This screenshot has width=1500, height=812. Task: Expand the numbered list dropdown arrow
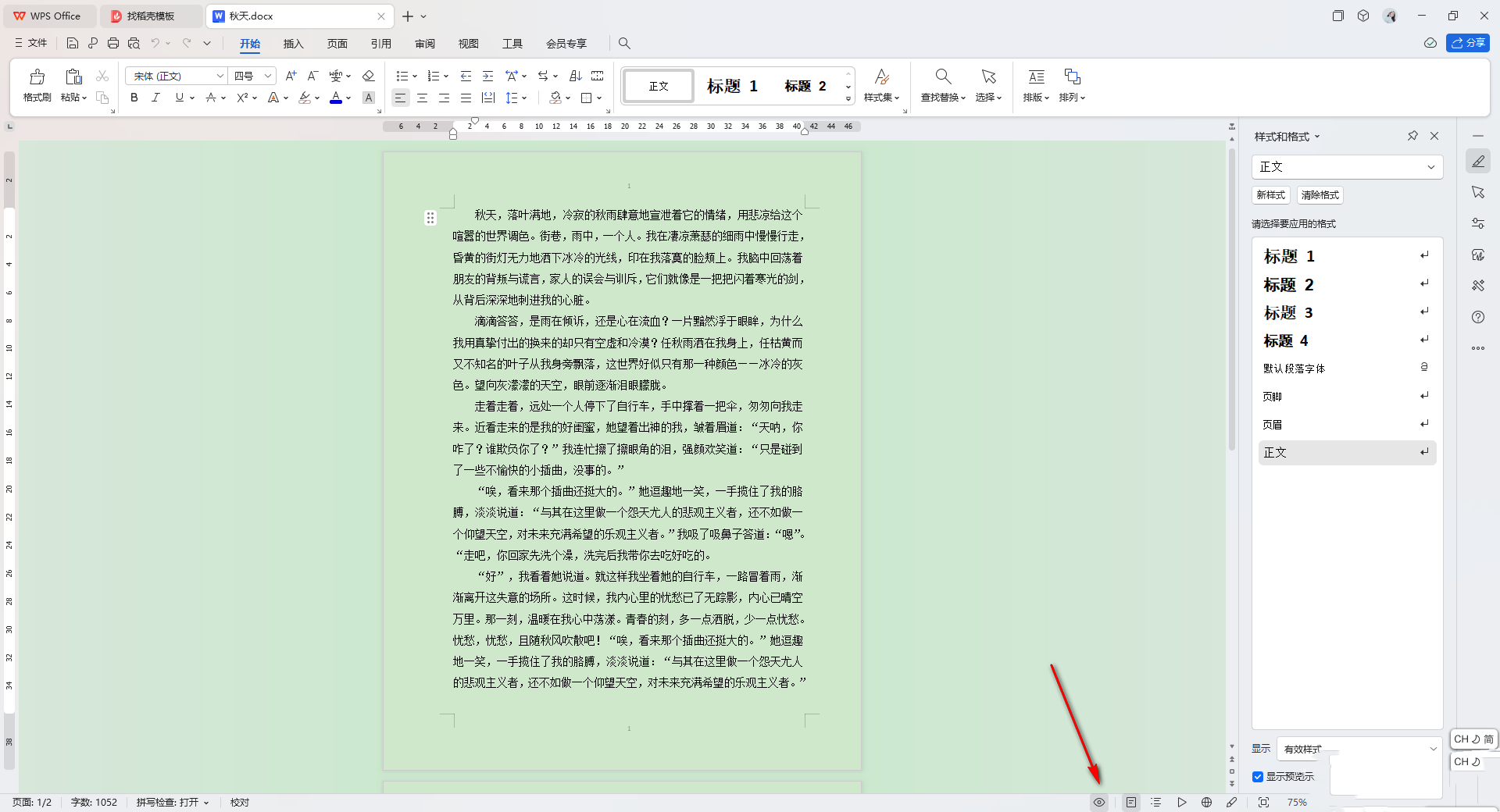(446, 77)
